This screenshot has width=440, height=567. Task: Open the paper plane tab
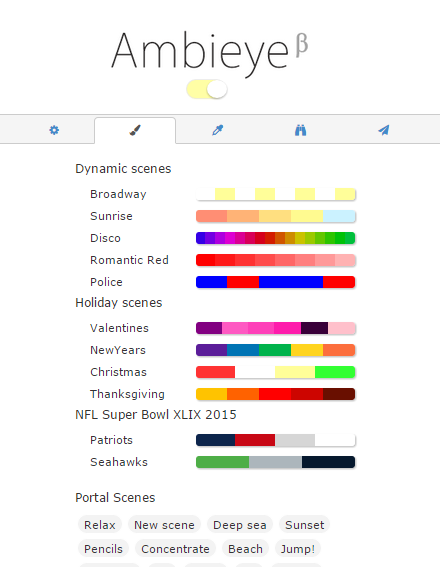click(384, 130)
